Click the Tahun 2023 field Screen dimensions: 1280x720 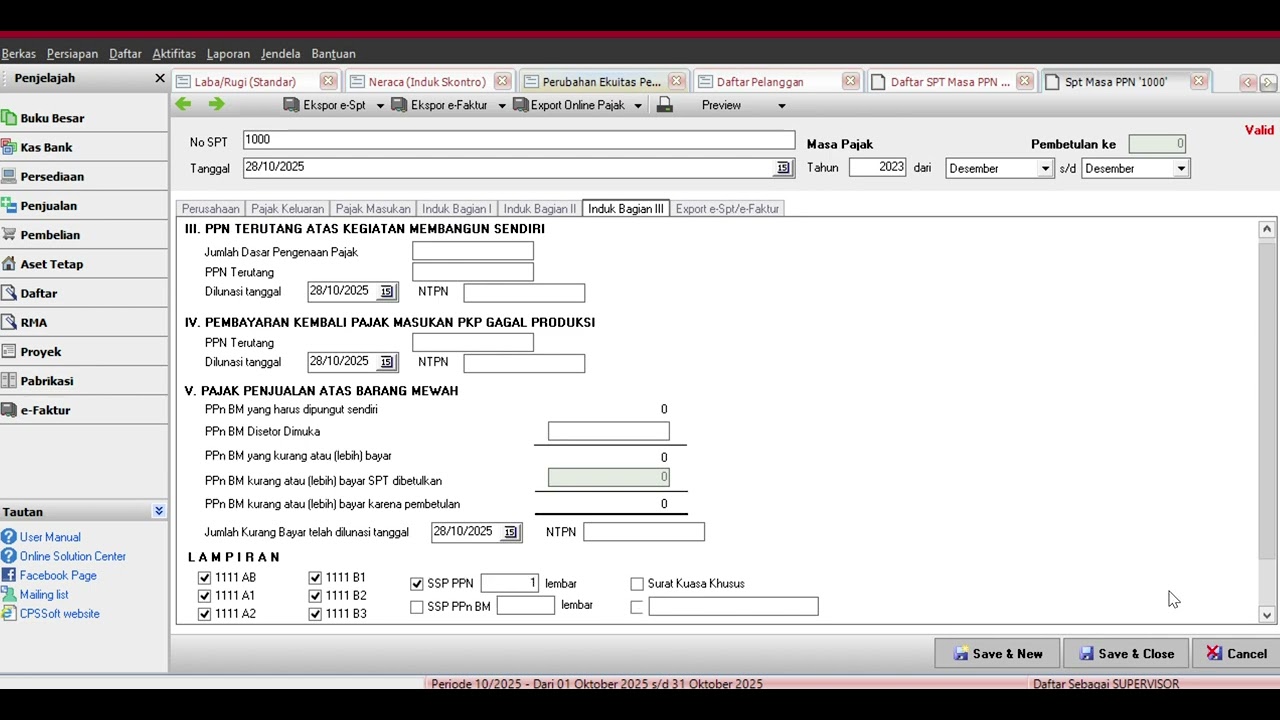878,168
